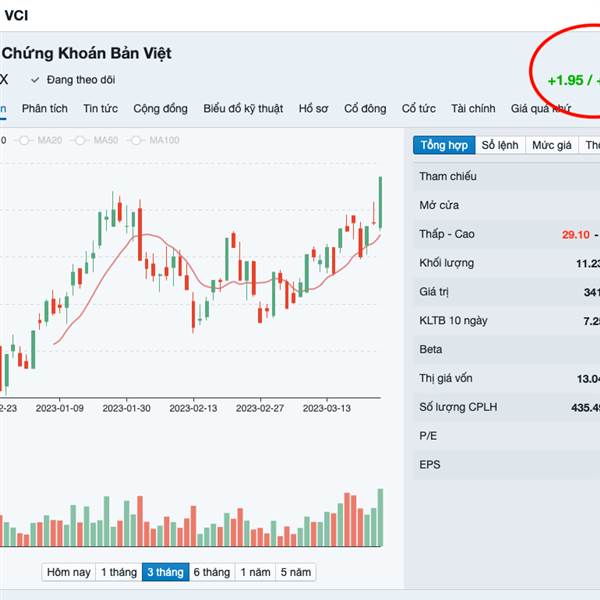Viewport: 600px width, 600px height.
Task: Select the Tổng hợp panel tab
Action: point(444,145)
